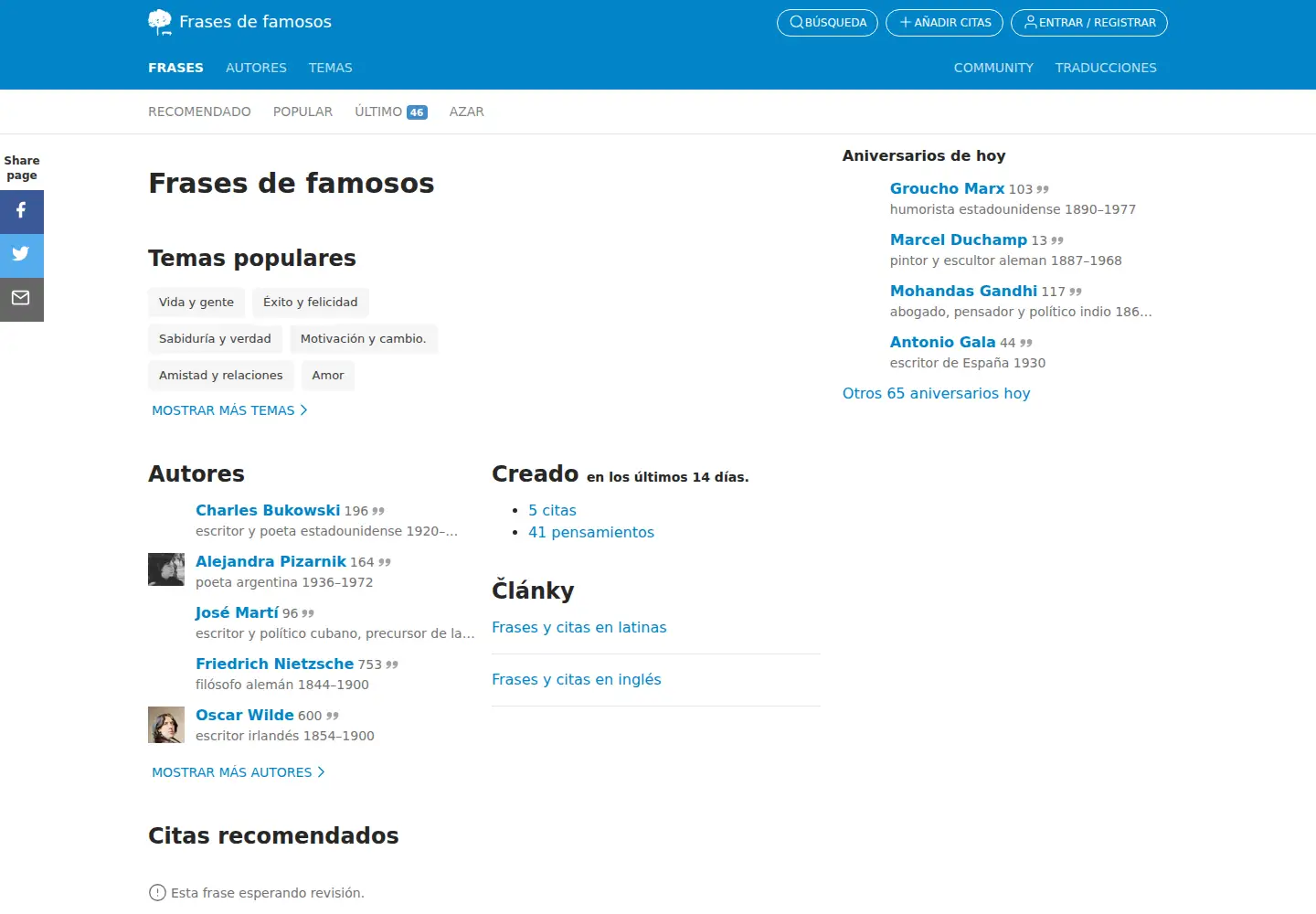Select the Vida y gente topic tag

(196, 303)
